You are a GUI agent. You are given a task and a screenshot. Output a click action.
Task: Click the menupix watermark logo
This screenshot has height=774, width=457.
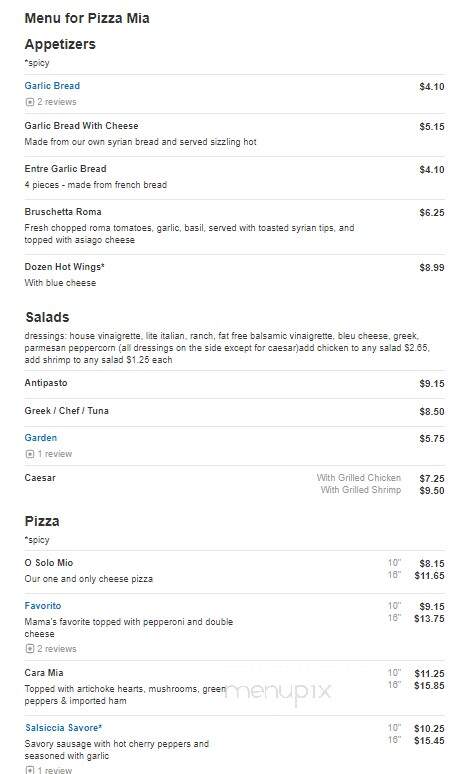pyautogui.click(x=278, y=691)
